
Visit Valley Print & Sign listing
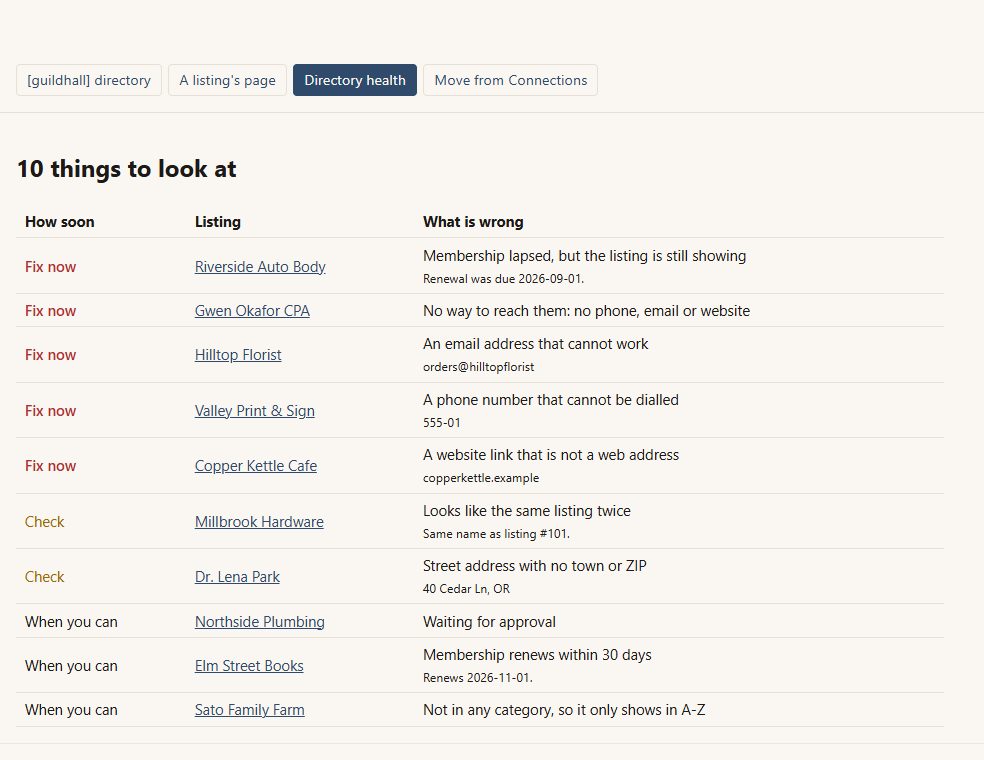[x=255, y=410]
